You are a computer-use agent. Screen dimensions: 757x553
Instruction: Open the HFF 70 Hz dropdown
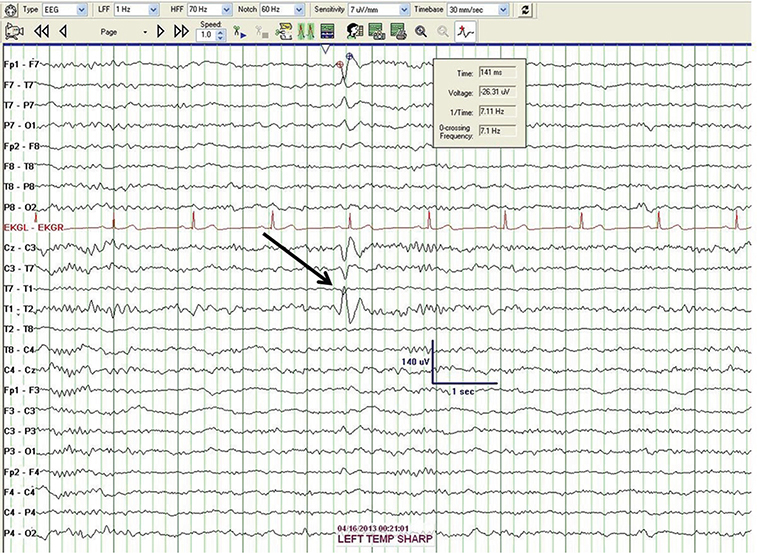pos(211,9)
